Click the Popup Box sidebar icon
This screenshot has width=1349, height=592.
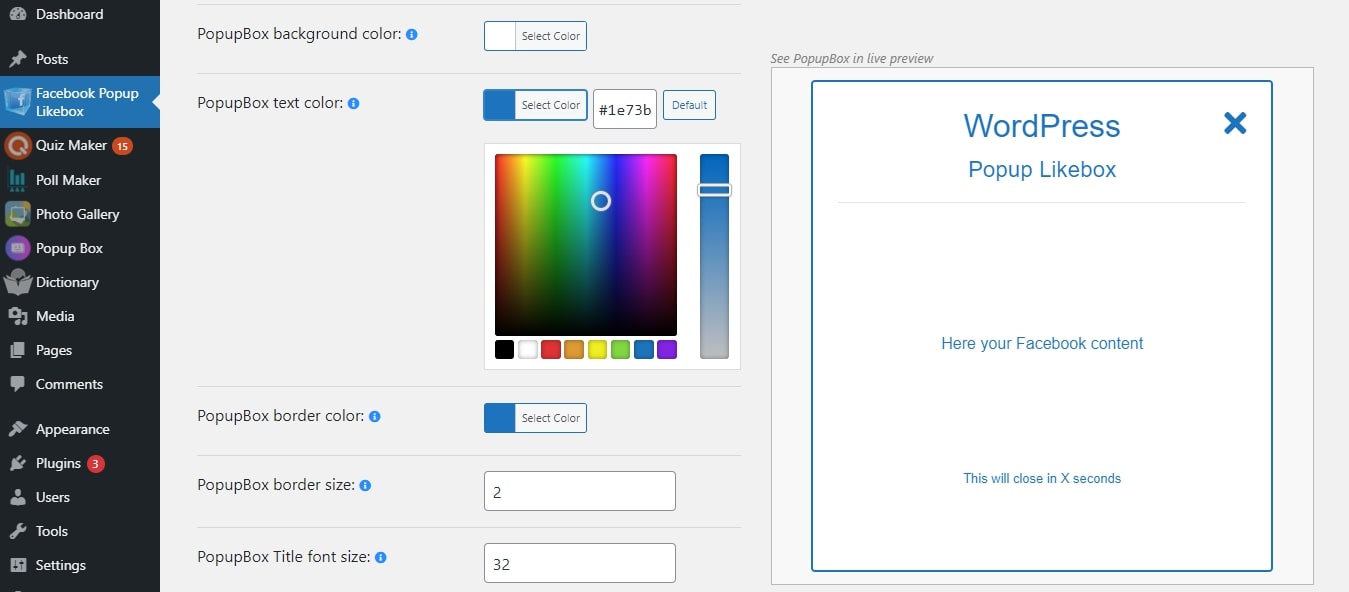coord(18,248)
